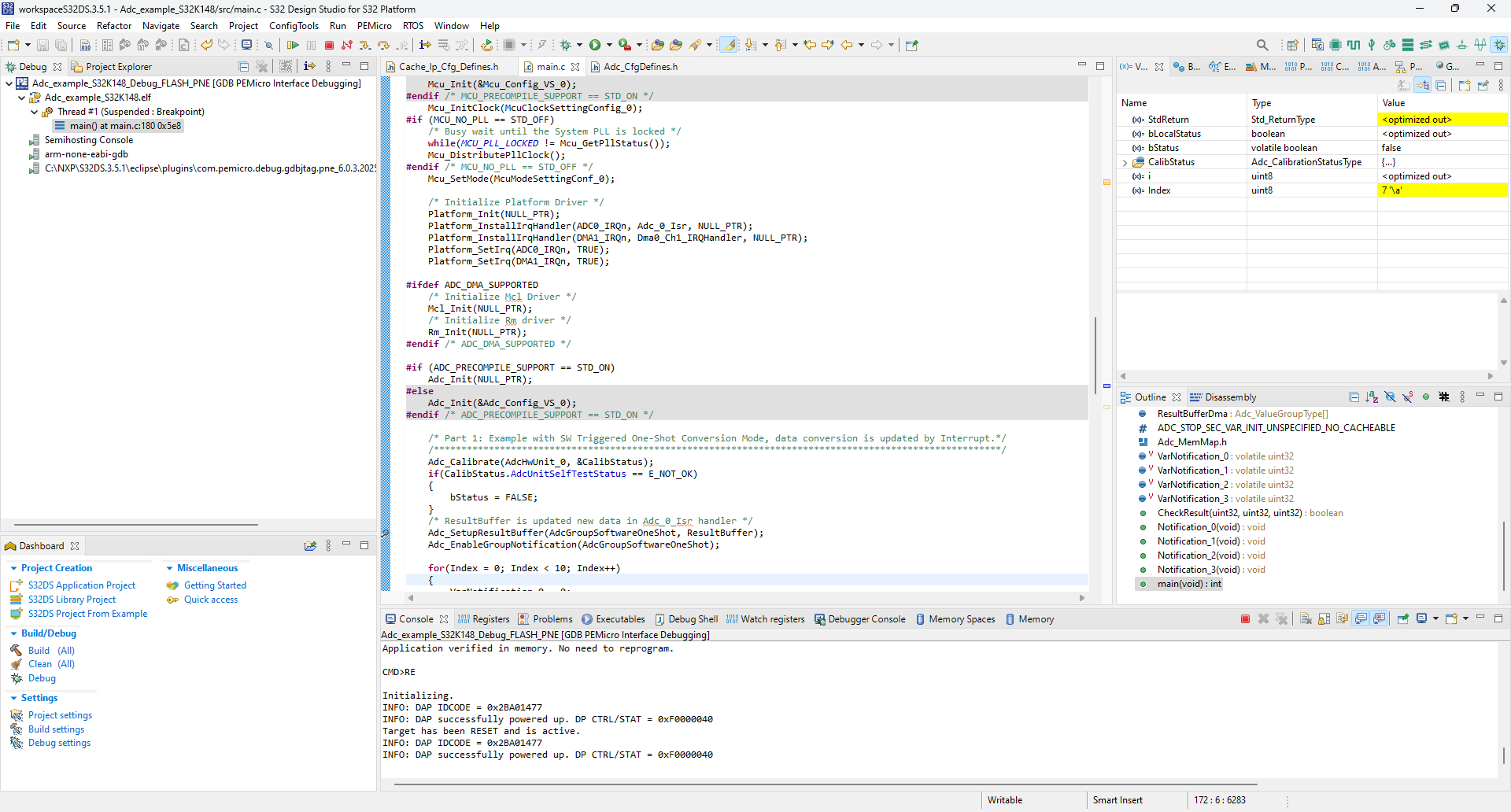The width and height of the screenshot is (1511, 812).
Task: Collapse the Project Creation section
Action: [13, 568]
